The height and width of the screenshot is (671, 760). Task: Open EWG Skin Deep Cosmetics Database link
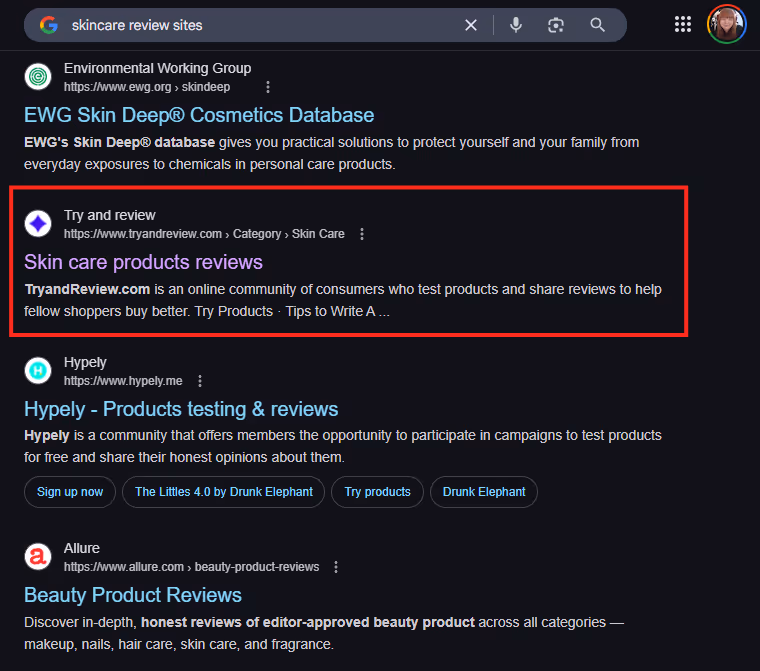(x=199, y=115)
